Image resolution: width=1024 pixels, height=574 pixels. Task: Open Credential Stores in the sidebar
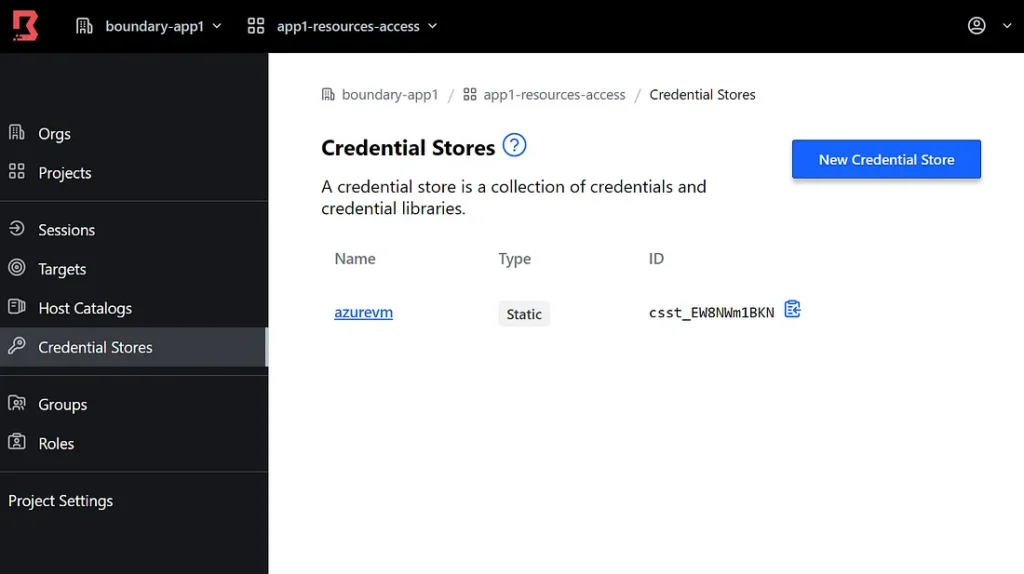point(95,347)
